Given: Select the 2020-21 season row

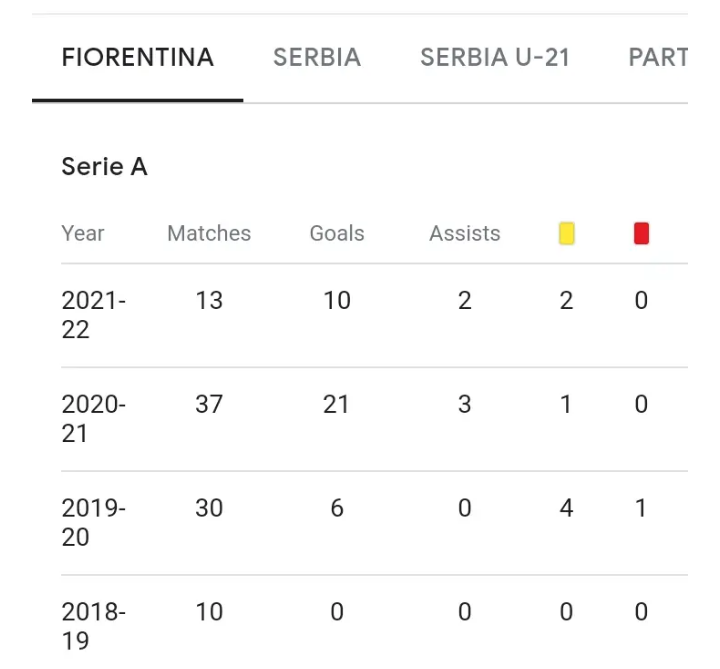Looking at the screenshot, I should (374, 419).
